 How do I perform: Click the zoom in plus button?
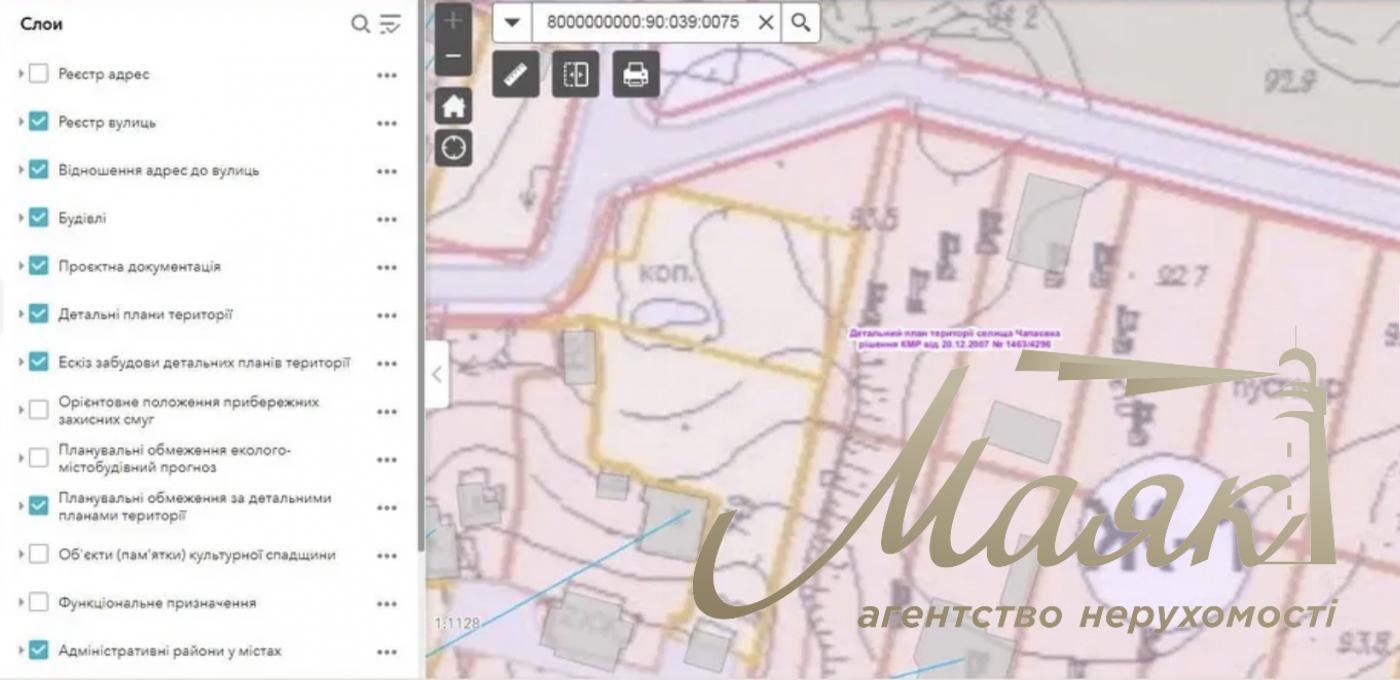(x=453, y=20)
